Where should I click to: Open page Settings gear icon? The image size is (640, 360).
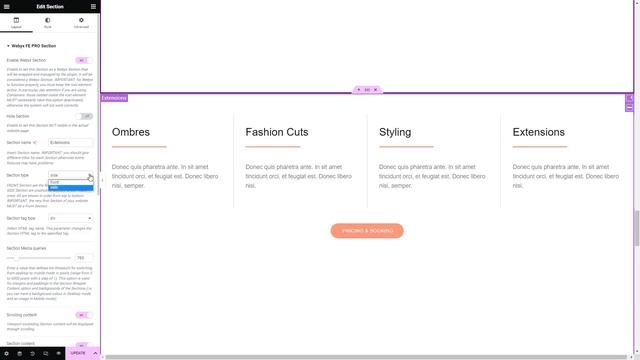(x=7, y=353)
